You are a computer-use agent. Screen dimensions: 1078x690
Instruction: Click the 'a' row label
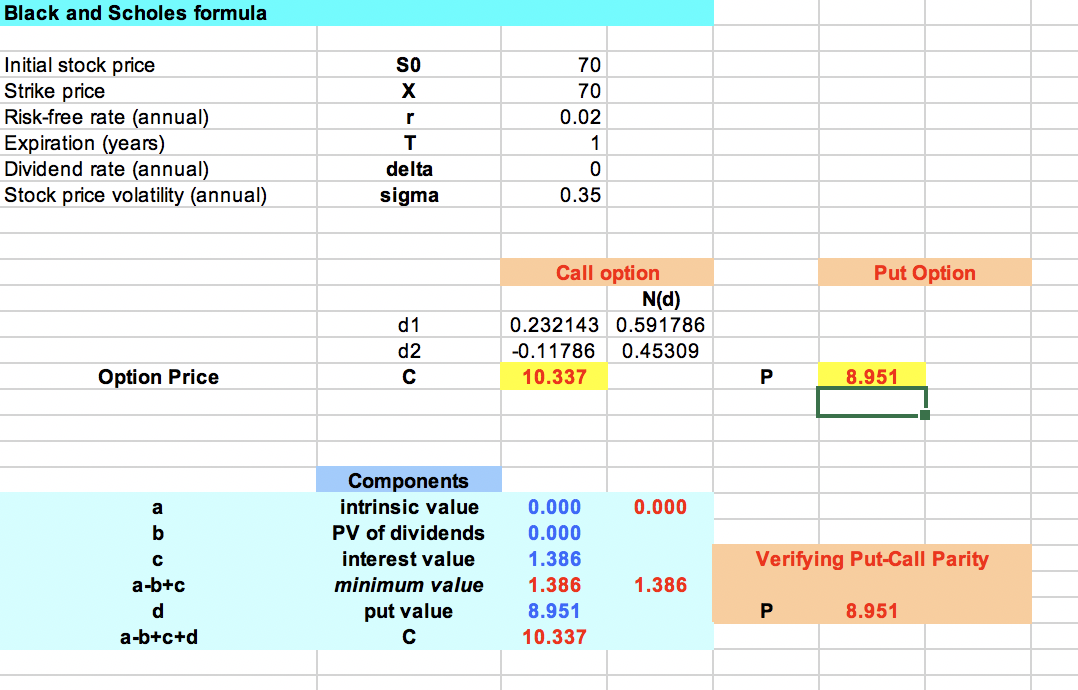tap(157, 508)
